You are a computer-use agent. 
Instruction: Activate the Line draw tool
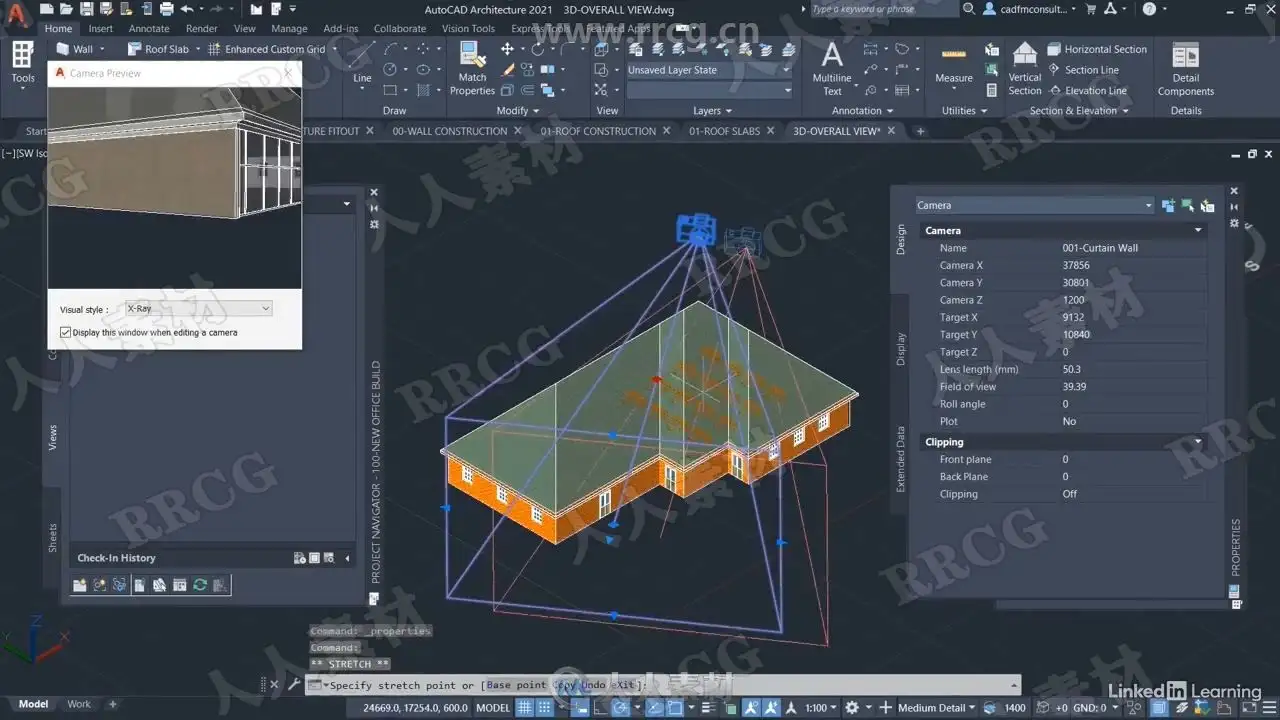point(362,62)
